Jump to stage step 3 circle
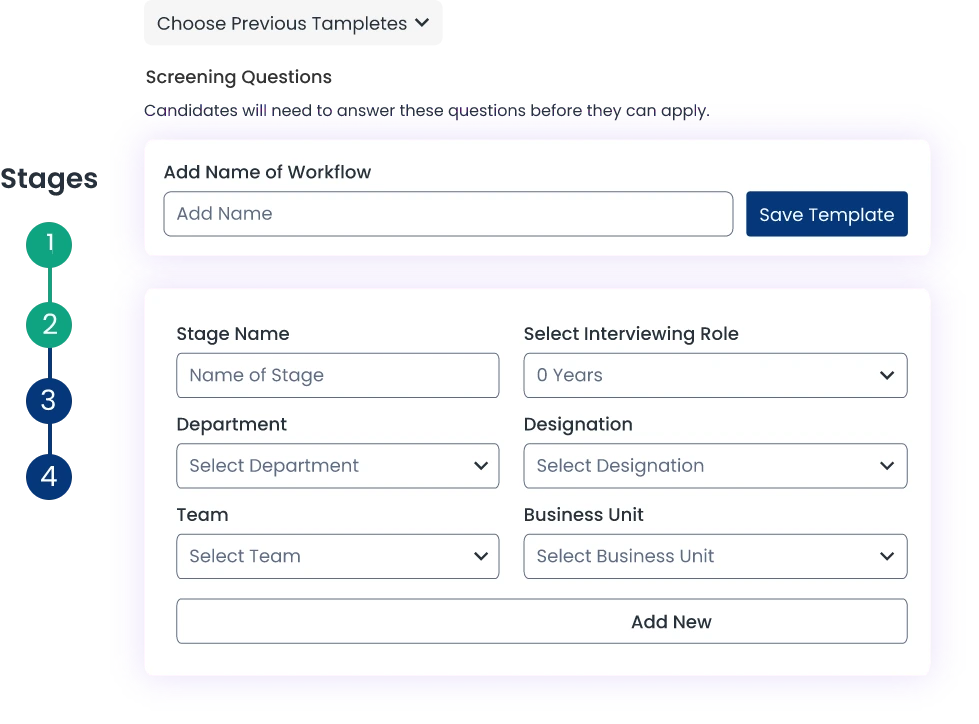Screen dimensions: 979x724 (x=49, y=401)
